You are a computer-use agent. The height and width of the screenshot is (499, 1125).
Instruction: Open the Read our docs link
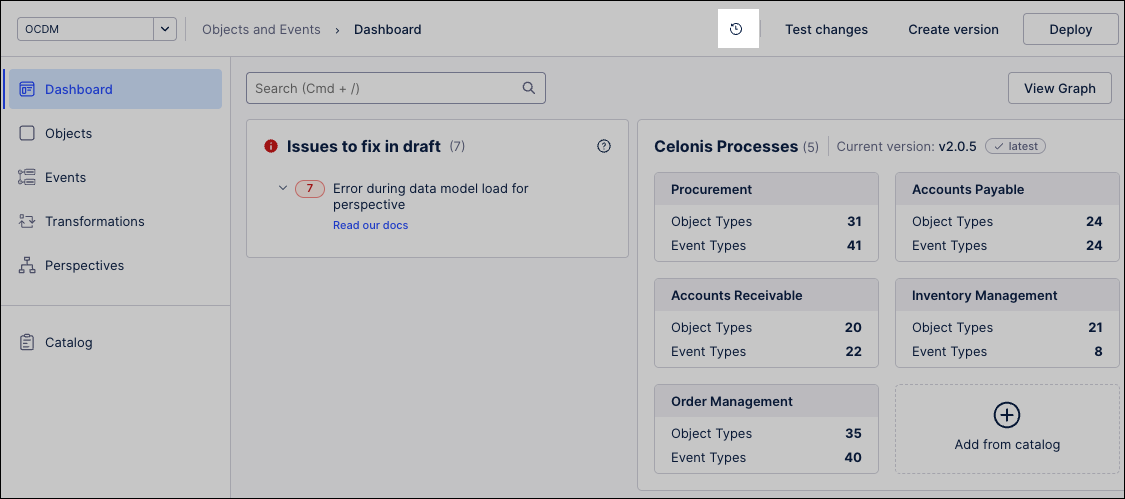pos(370,225)
